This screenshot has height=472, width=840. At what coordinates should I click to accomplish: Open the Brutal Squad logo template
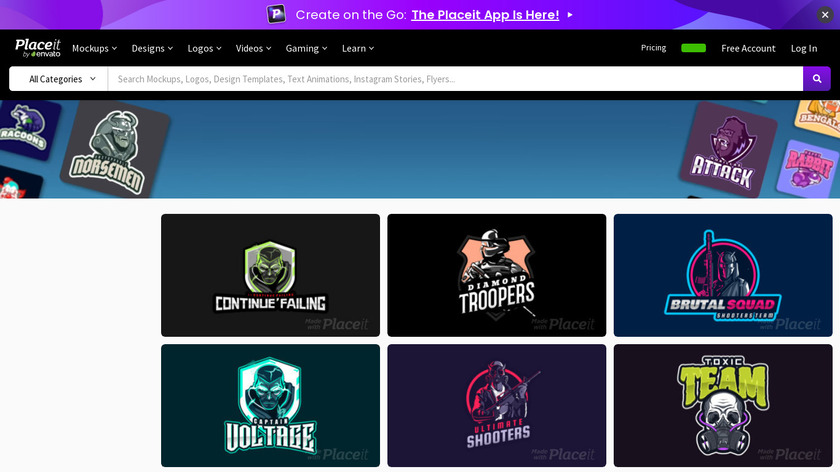click(x=723, y=275)
